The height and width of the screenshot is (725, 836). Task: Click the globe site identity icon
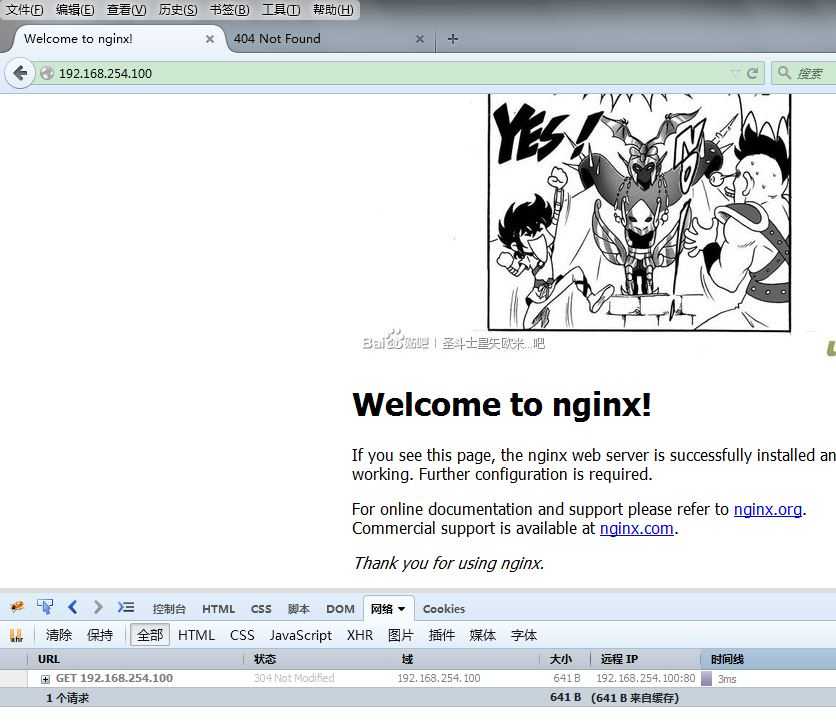click(x=47, y=73)
